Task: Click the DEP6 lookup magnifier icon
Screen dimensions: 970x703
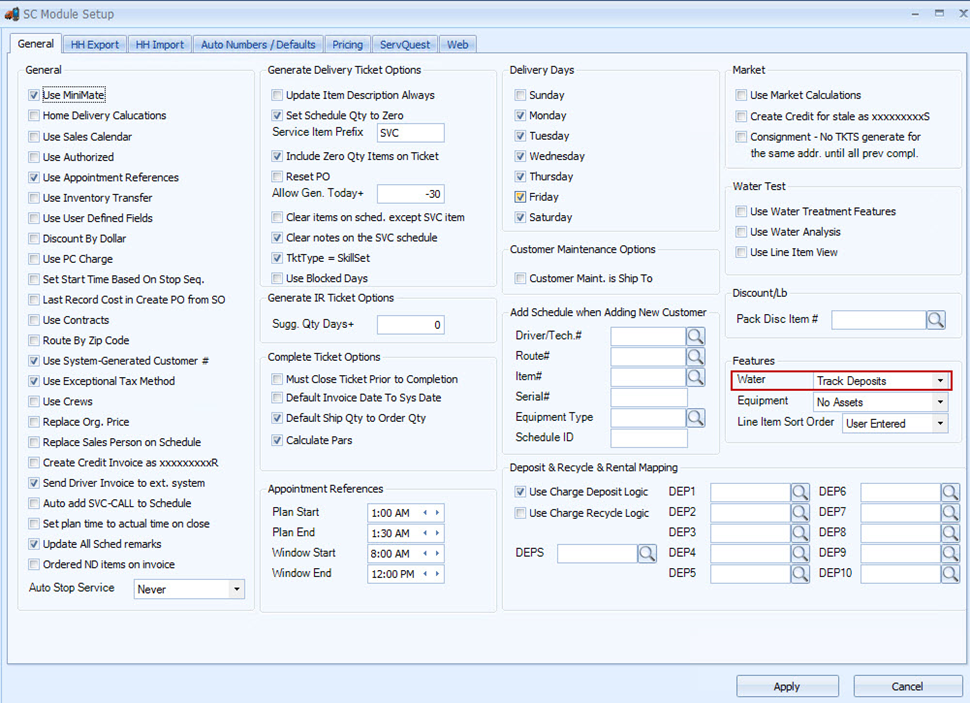Action: (x=950, y=492)
